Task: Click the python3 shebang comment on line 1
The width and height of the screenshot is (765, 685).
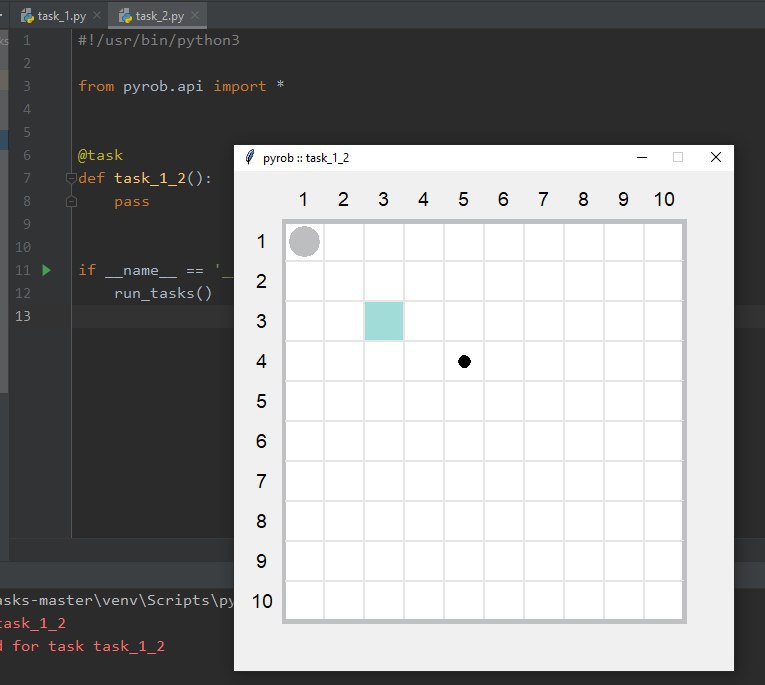Action: 159,40
